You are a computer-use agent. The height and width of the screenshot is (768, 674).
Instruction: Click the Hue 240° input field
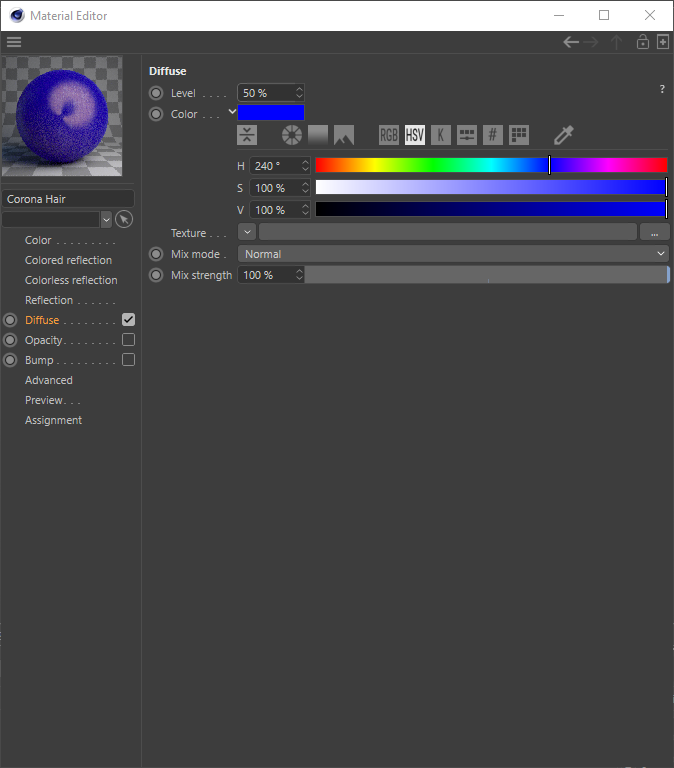275,166
